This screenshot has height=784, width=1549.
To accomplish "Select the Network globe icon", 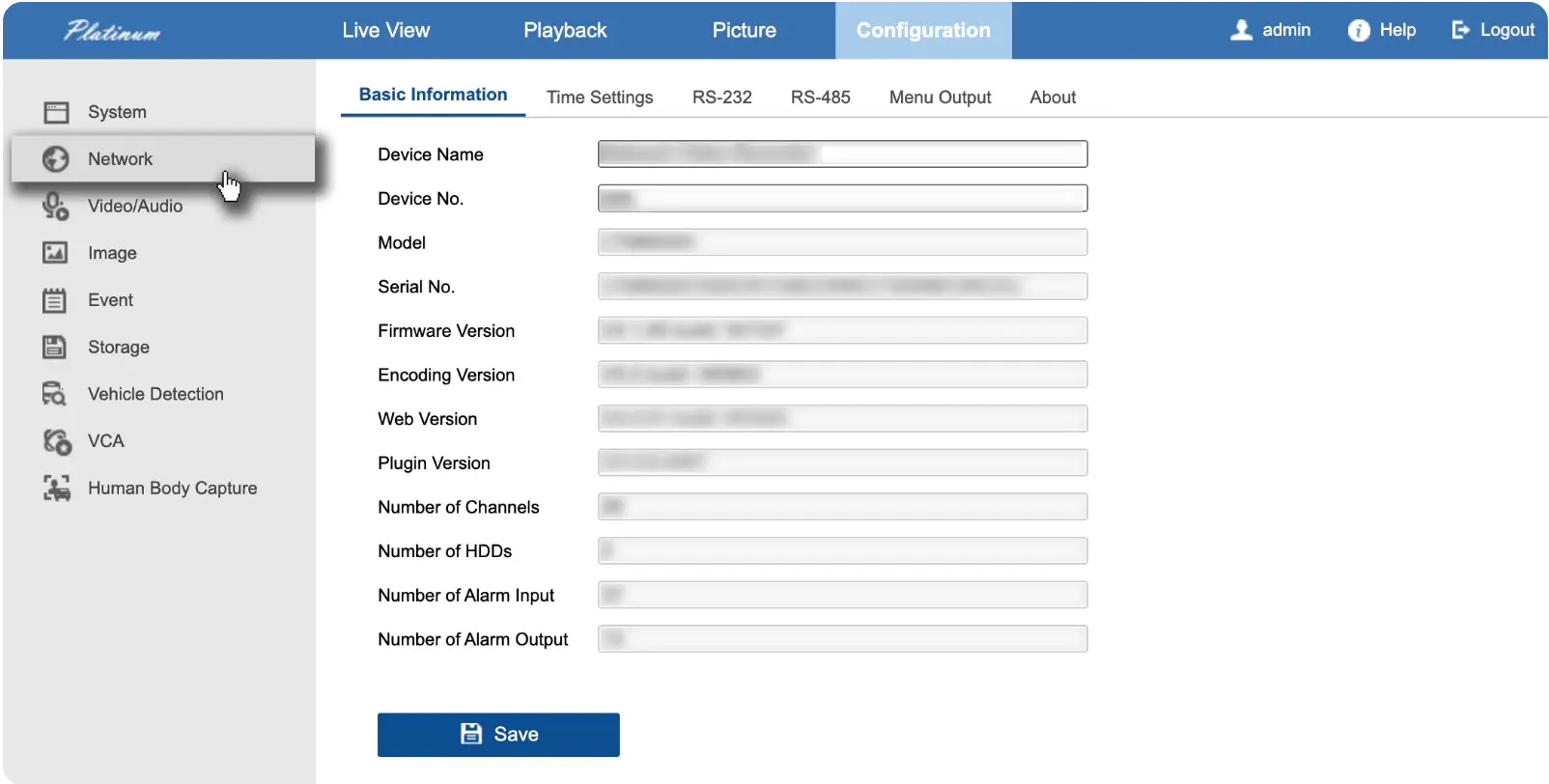I will click(56, 159).
